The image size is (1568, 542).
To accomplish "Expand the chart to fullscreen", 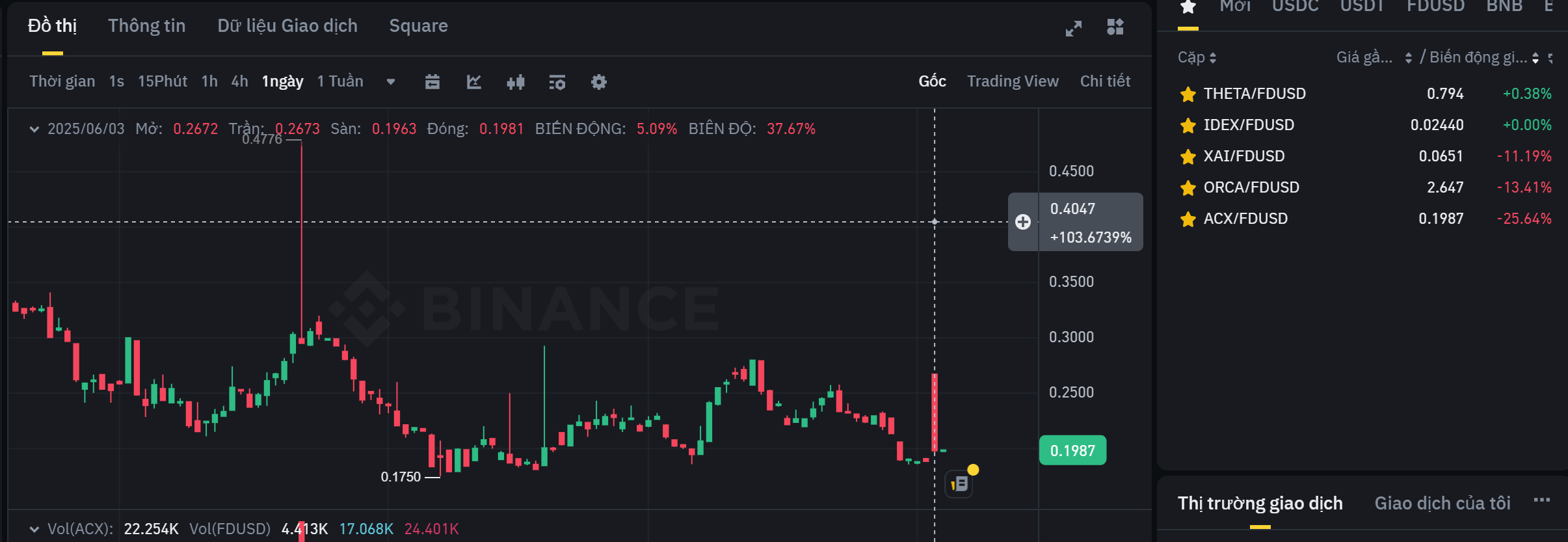I will [x=1073, y=28].
